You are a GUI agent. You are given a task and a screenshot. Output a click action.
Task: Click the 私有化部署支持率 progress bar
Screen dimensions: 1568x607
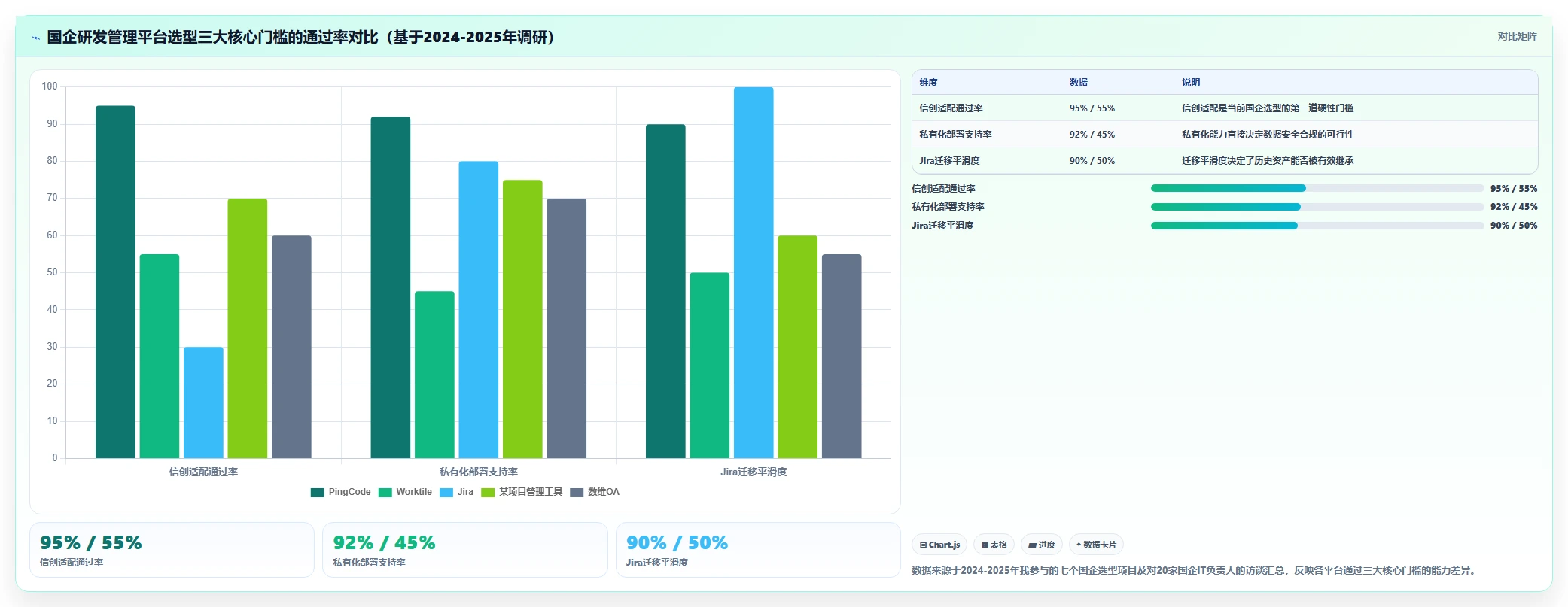(1317, 207)
